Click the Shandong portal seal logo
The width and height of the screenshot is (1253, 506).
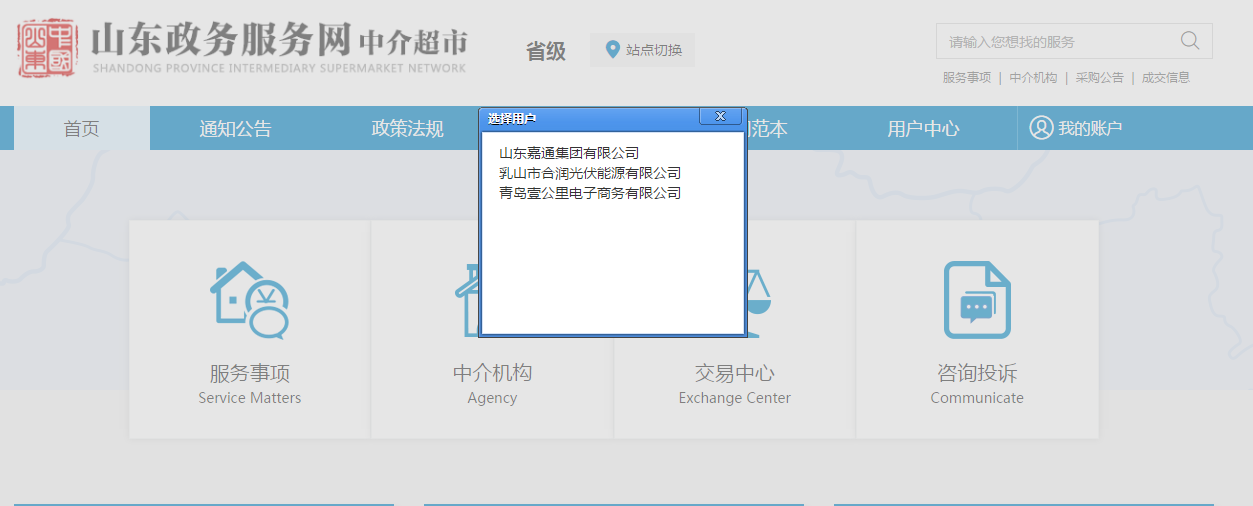(x=46, y=47)
